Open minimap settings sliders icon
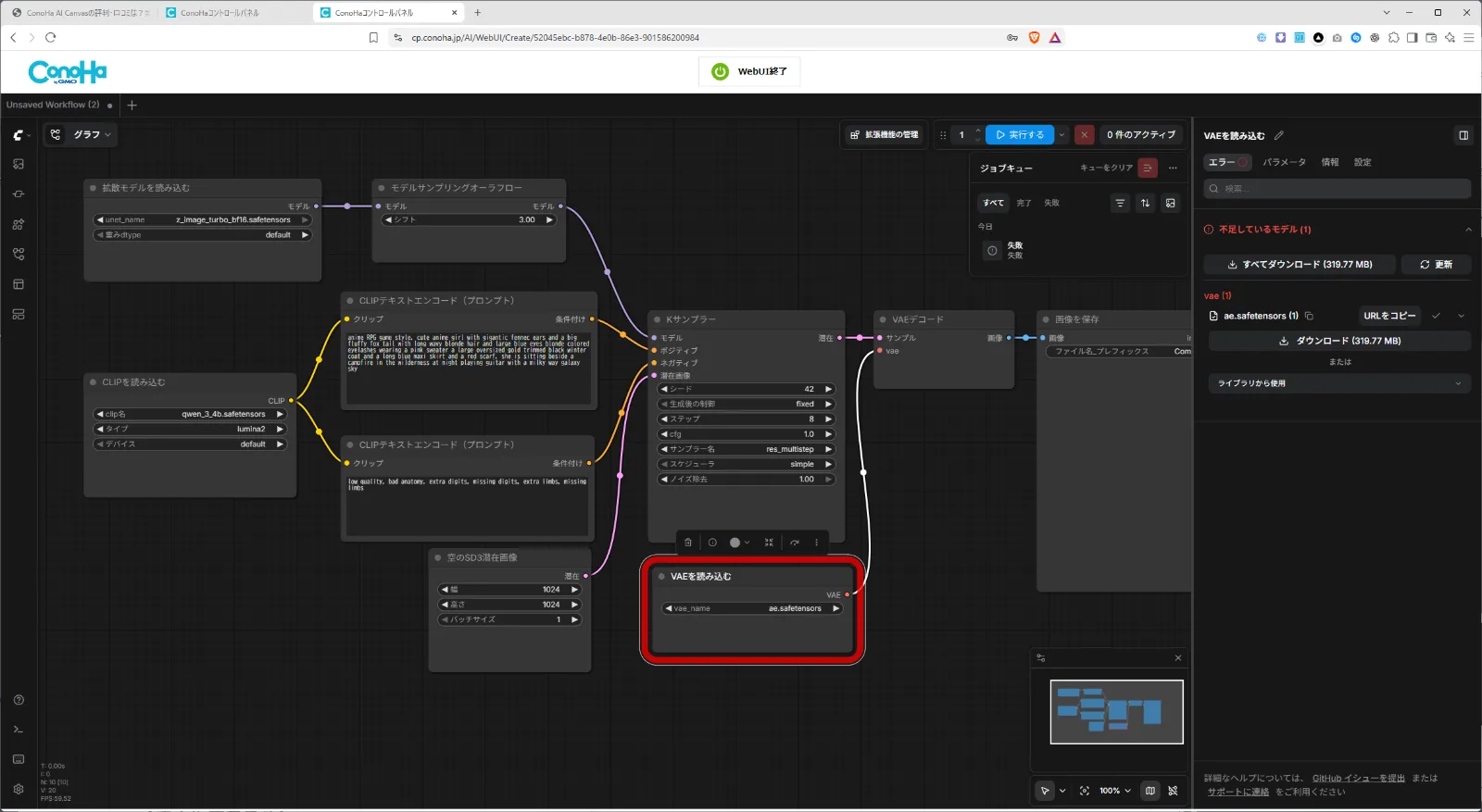This screenshot has width=1482, height=812. [x=1041, y=658]
